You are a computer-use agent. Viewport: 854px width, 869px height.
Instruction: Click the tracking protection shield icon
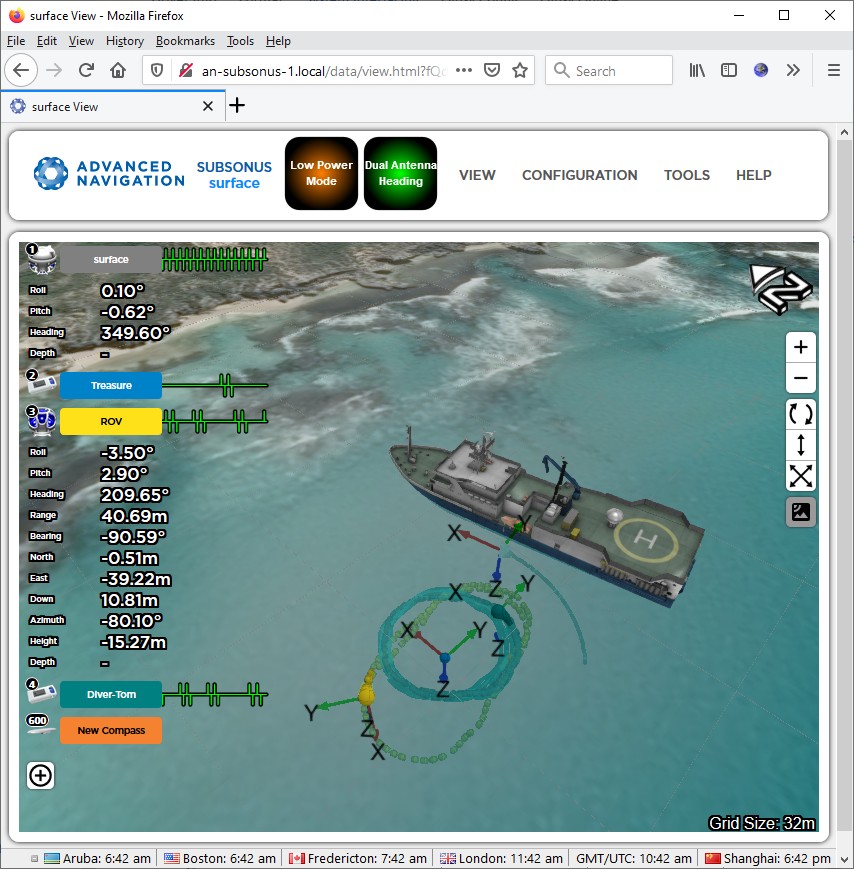(x=157, y=70)
